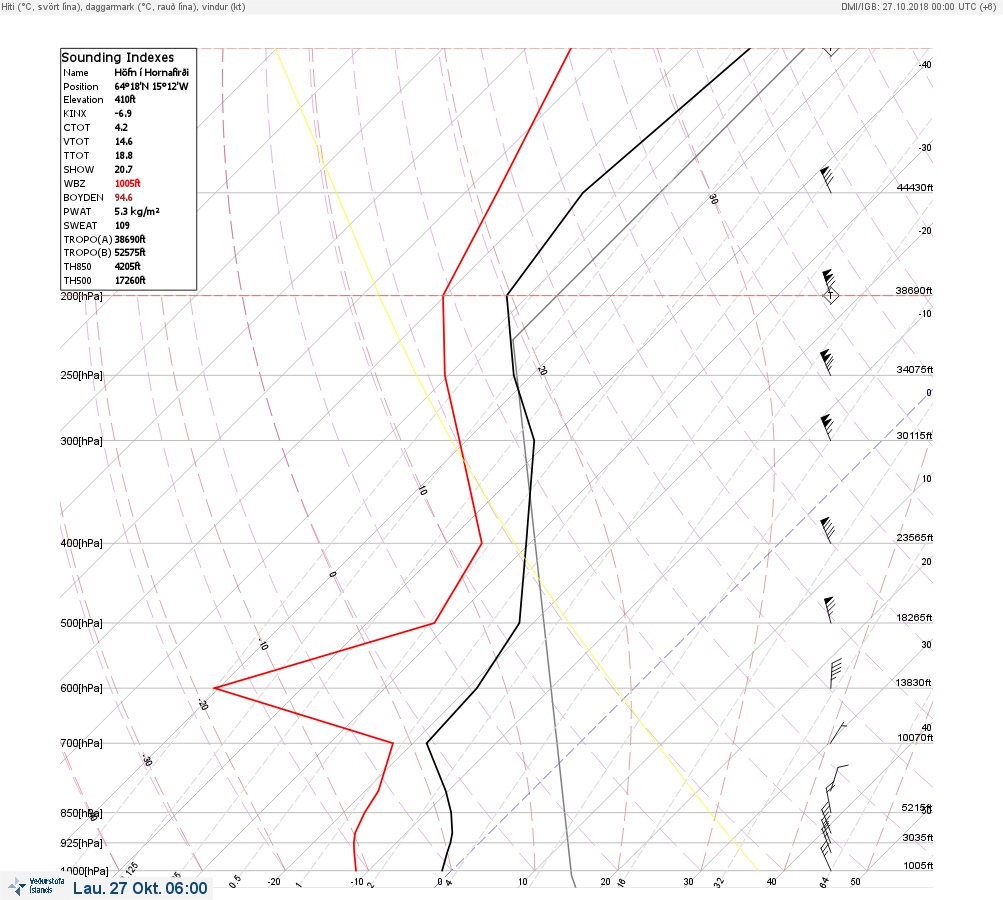Click the dew point spike at 600 hPa
The width and height of the screenshot is (1003, 900).
[x=214, y=688]
